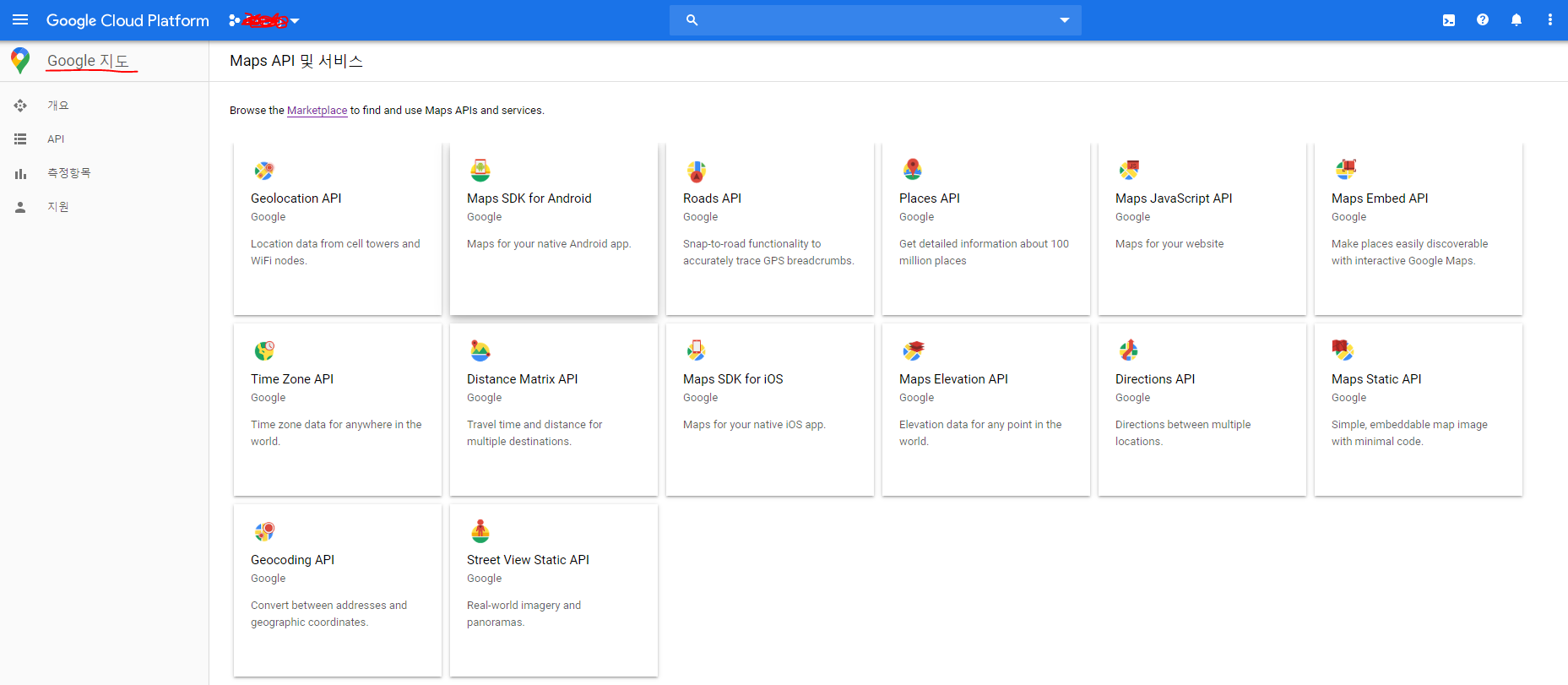1568x685 pixels.
Task: Click the Street View Static API icon
Action: click(480, 531)
